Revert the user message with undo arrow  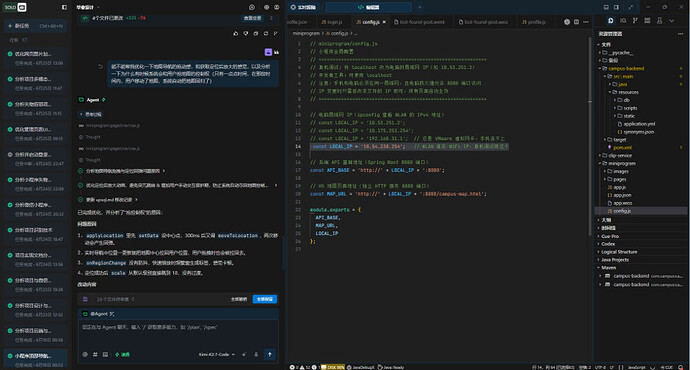pos(100,66)
